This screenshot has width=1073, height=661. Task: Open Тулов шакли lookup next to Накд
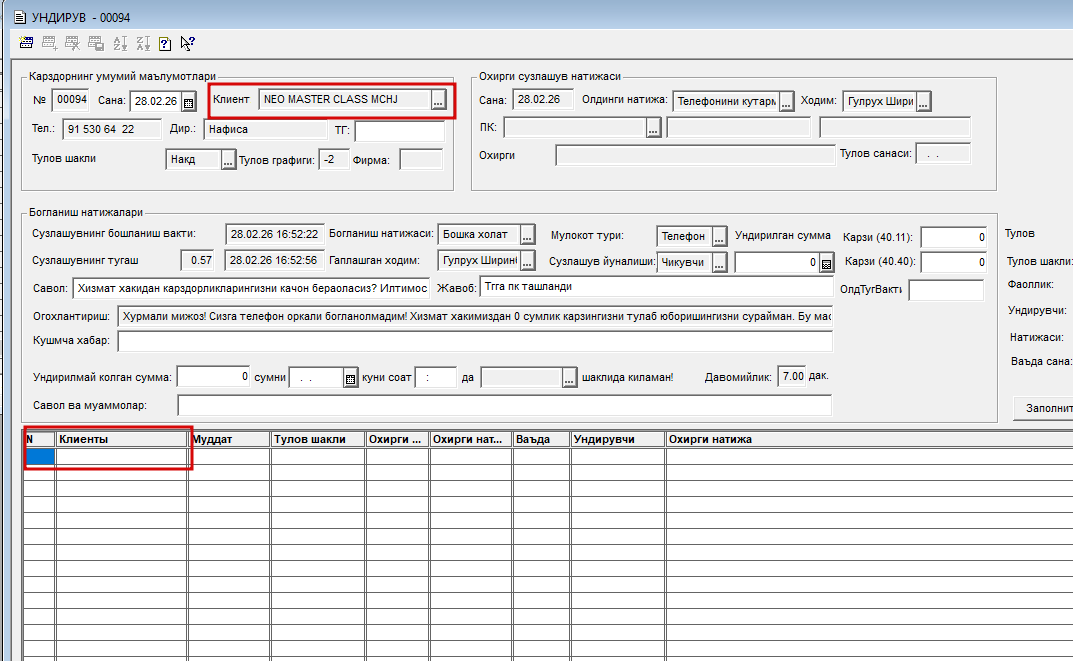(228, 161)
